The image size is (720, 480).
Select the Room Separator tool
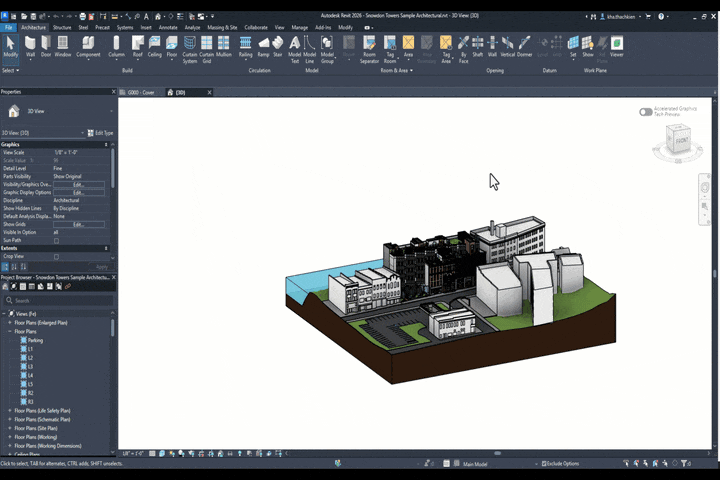click(x=369, y=50)
